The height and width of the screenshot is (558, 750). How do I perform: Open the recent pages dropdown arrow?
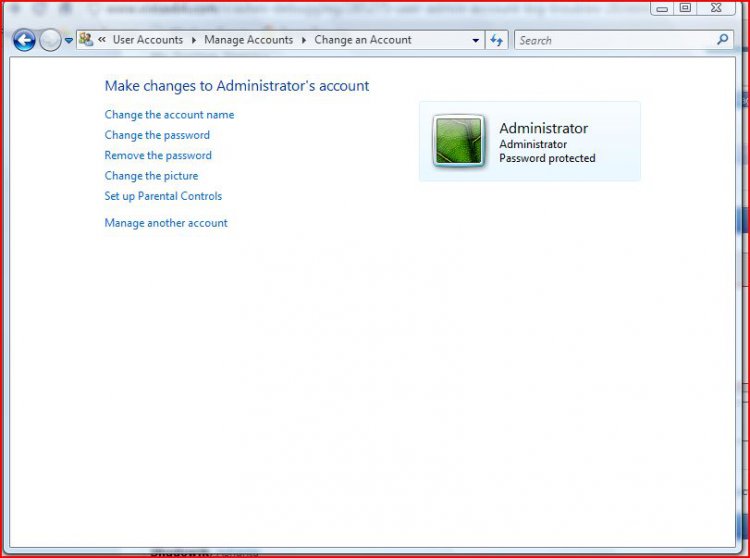[x=69, y=41]
